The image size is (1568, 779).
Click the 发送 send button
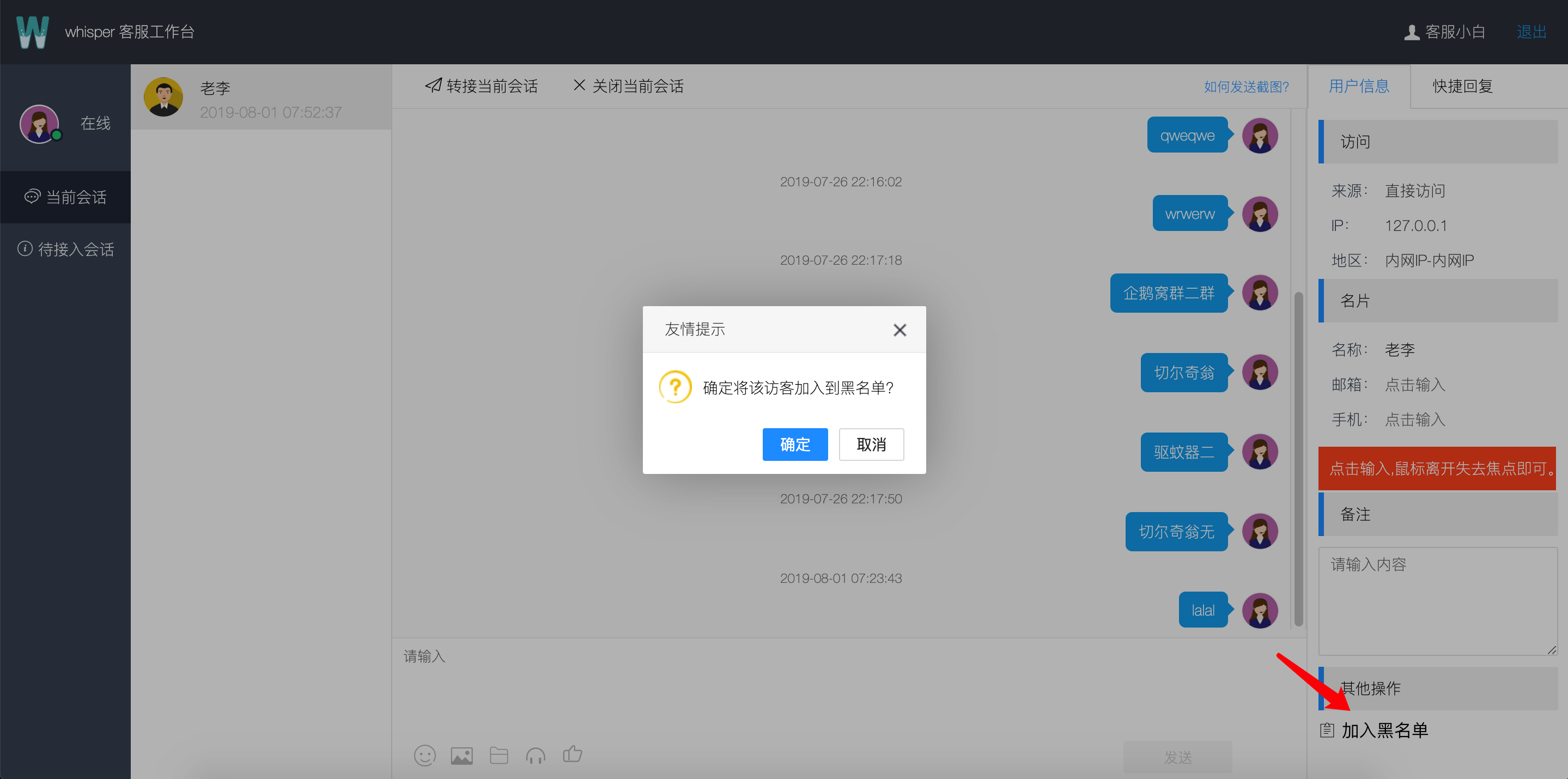click(1178, 757)
